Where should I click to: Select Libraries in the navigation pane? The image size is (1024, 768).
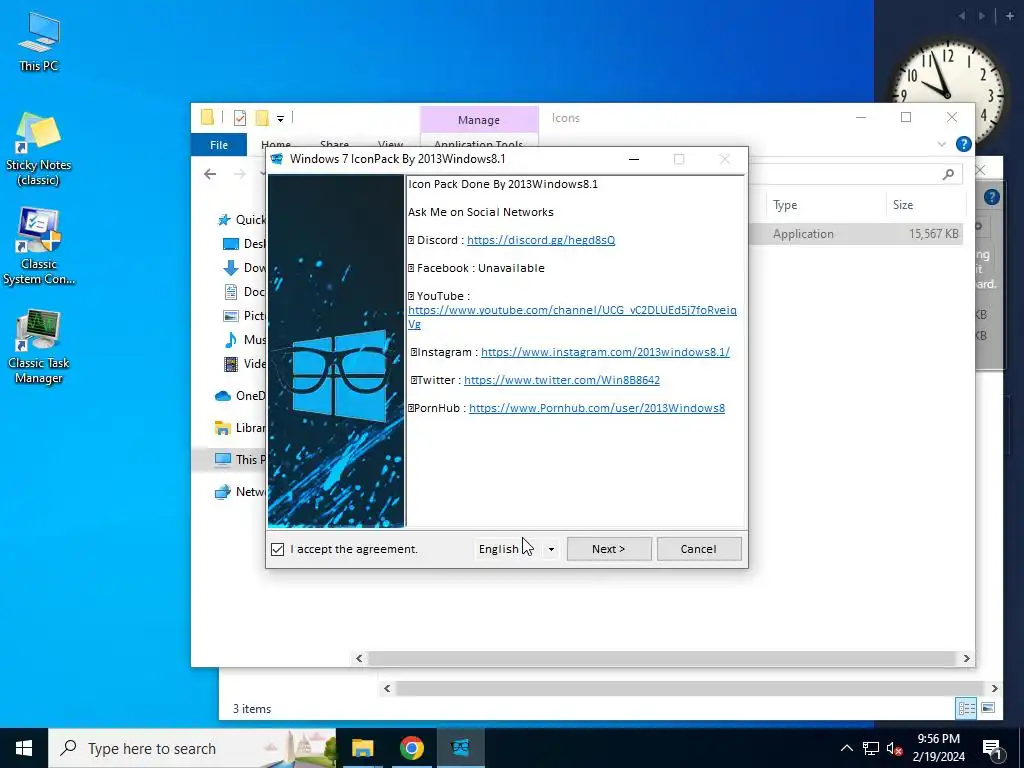pos(240,428)
